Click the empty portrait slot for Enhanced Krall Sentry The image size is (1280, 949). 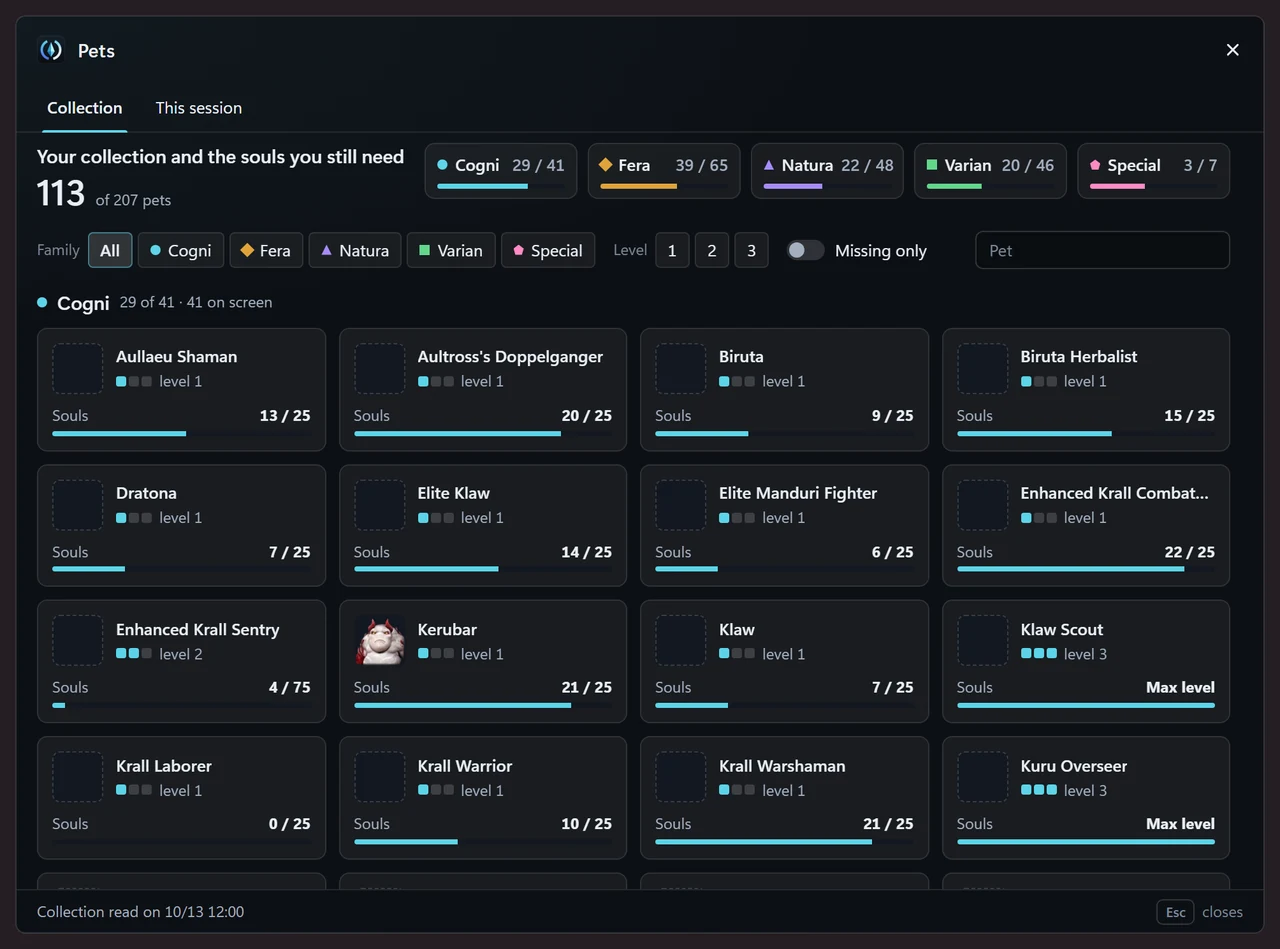tap(78, 641)
